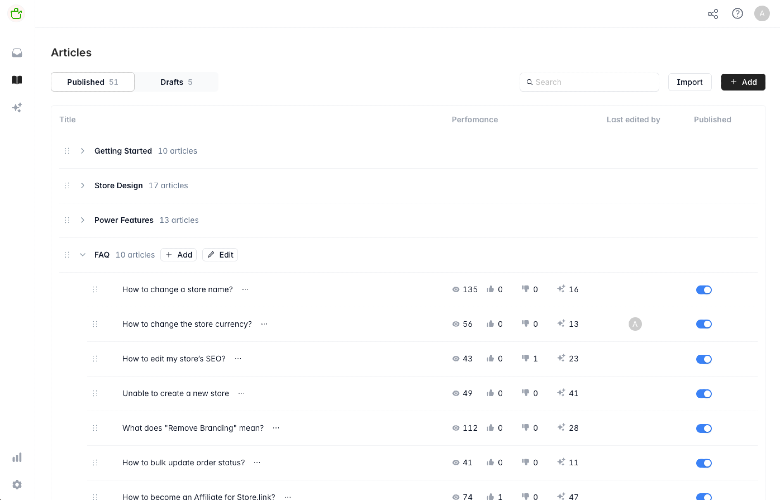
Task: Edit the FAQ category
Action: [x=220, y=255]
